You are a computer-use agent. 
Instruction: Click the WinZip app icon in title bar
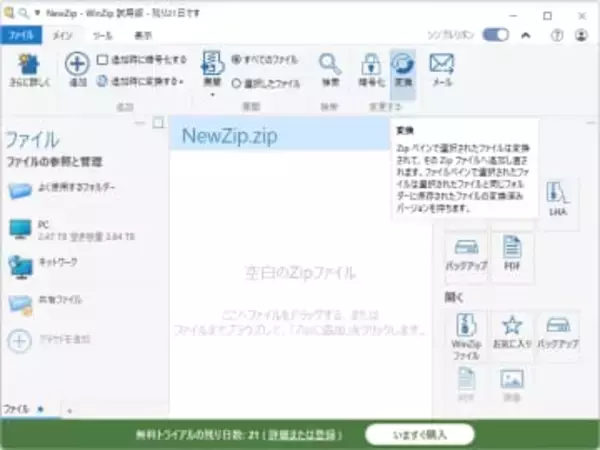[x=8, y=13]
